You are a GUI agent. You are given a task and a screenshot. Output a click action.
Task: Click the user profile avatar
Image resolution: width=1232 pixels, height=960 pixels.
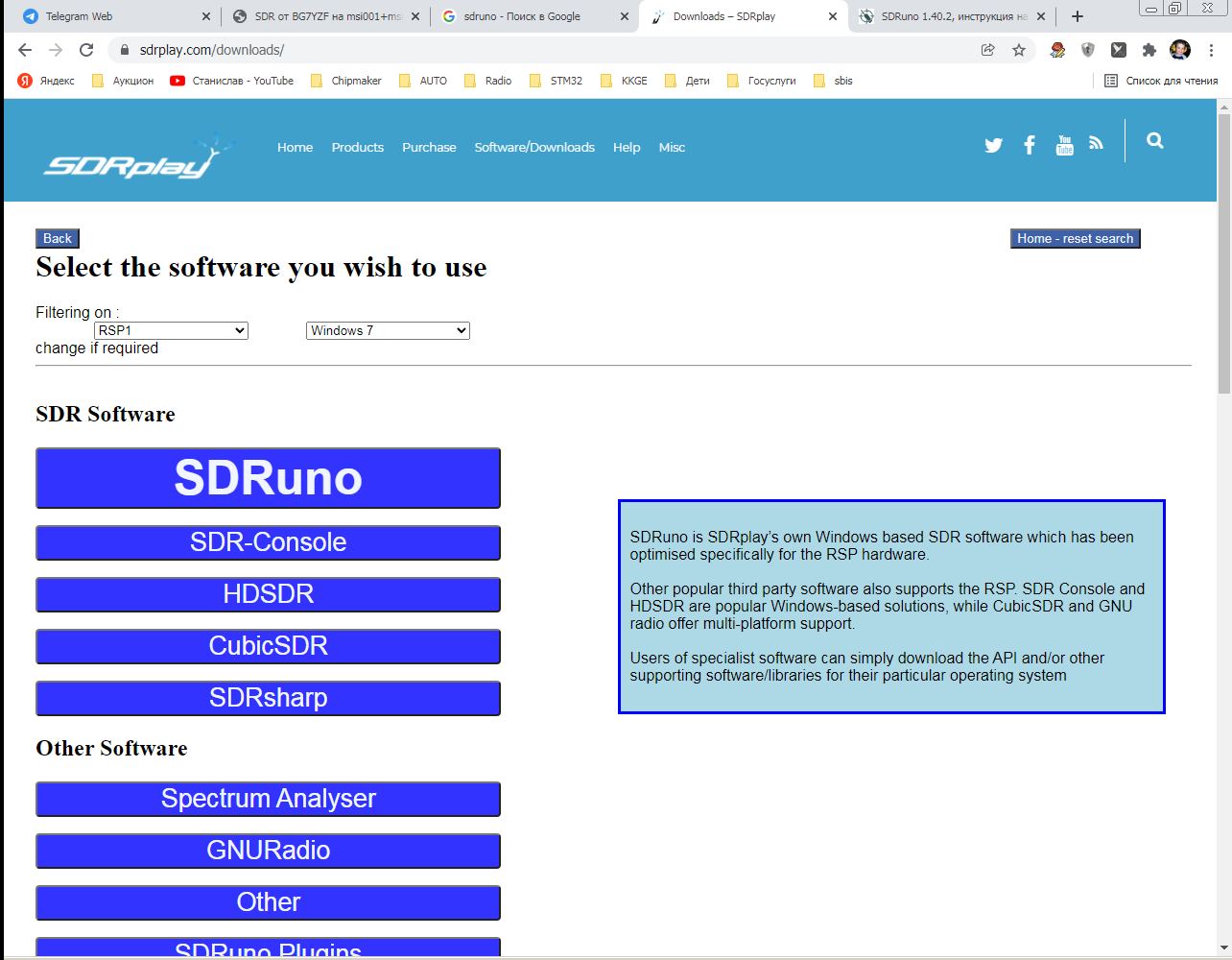click(x=1180, y=50)
